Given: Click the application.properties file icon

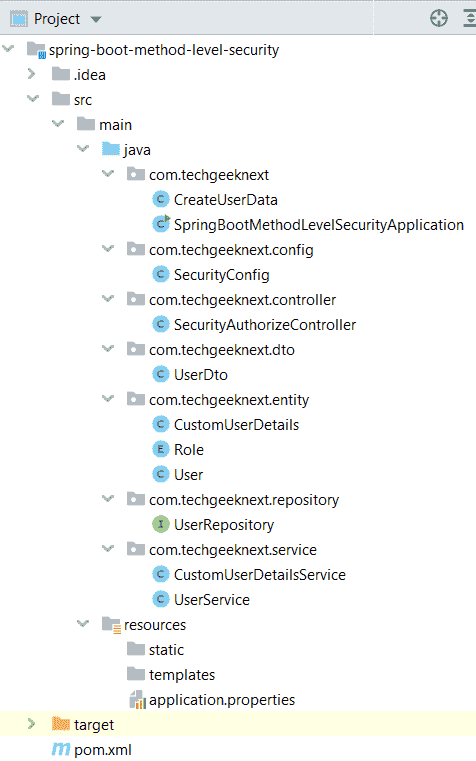Looking at the screenshot, I should 137,699.
